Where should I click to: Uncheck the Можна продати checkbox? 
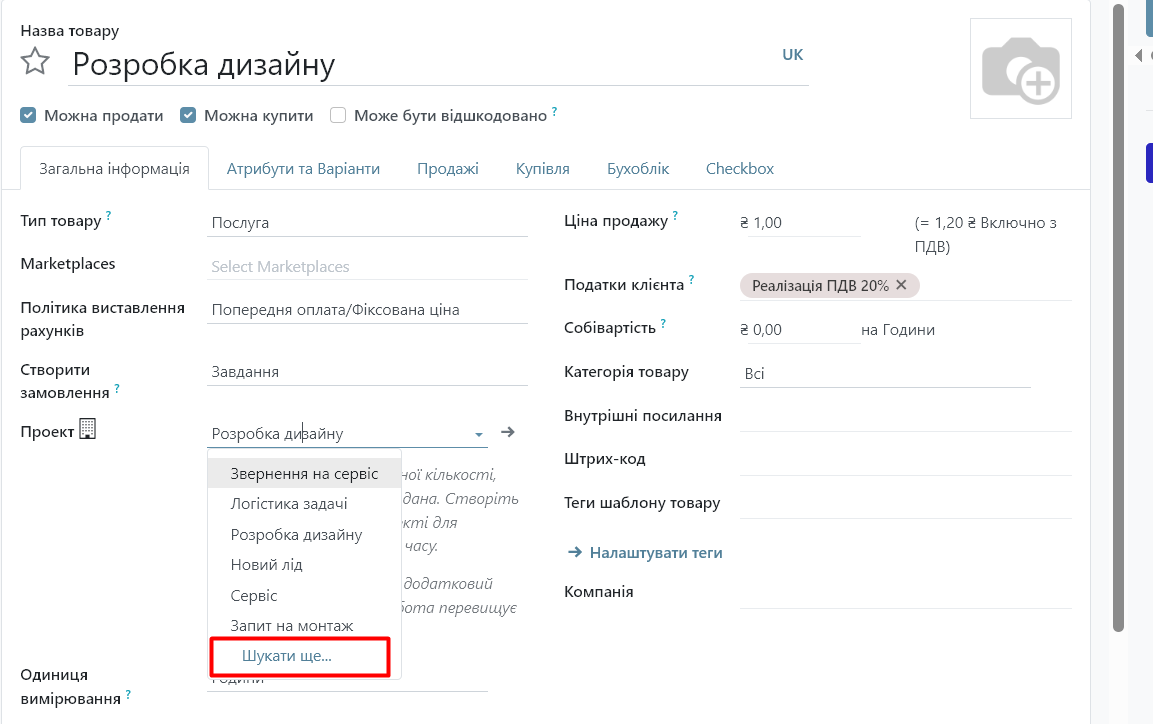(28, 115)
